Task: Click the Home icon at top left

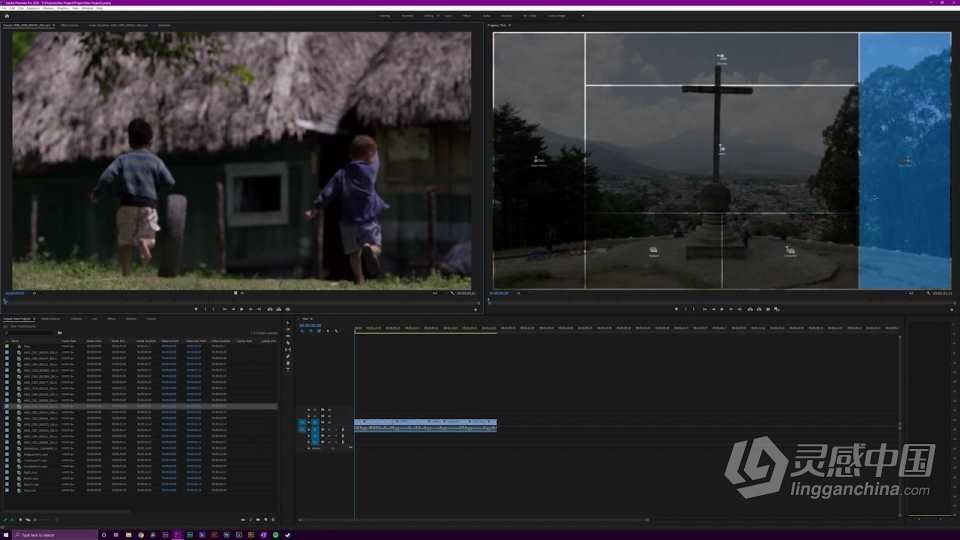Action: point(7,16)
